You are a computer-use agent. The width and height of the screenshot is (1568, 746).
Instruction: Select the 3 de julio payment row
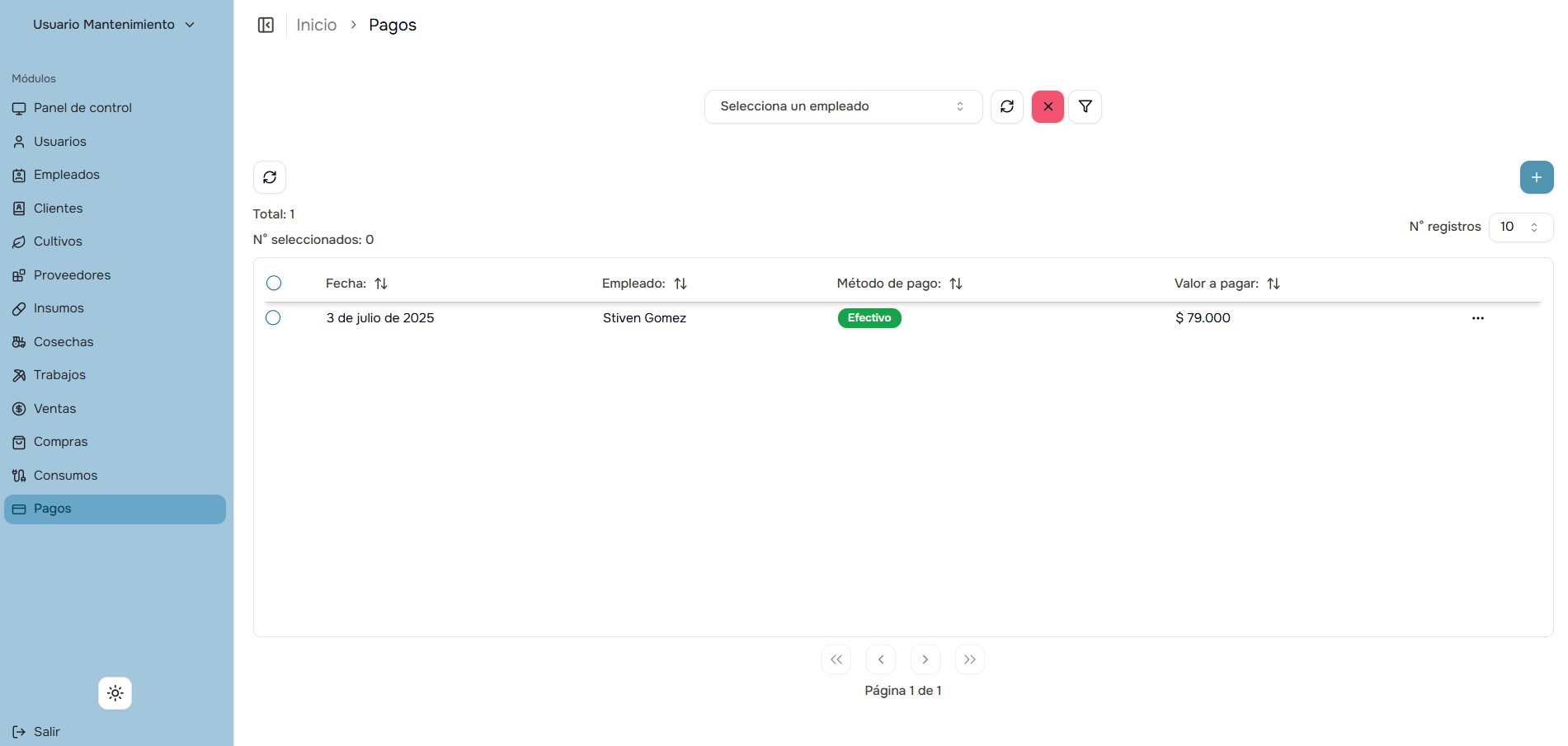[x=273, y=318]
